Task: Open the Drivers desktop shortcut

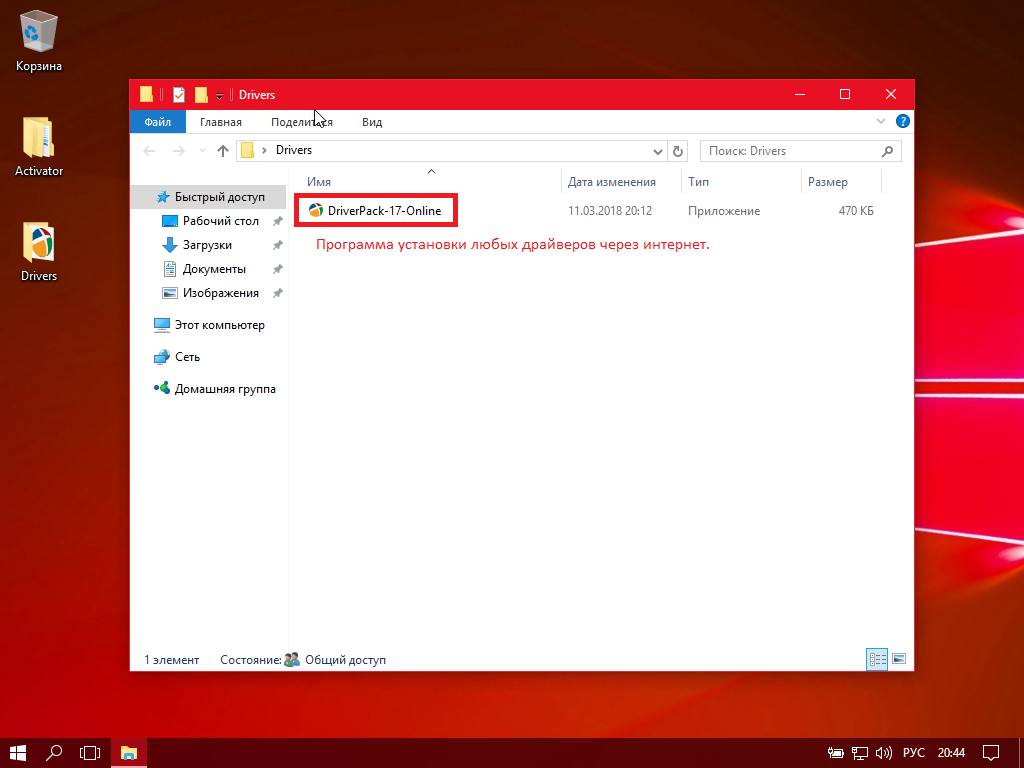Action: (x=39, y=245)
